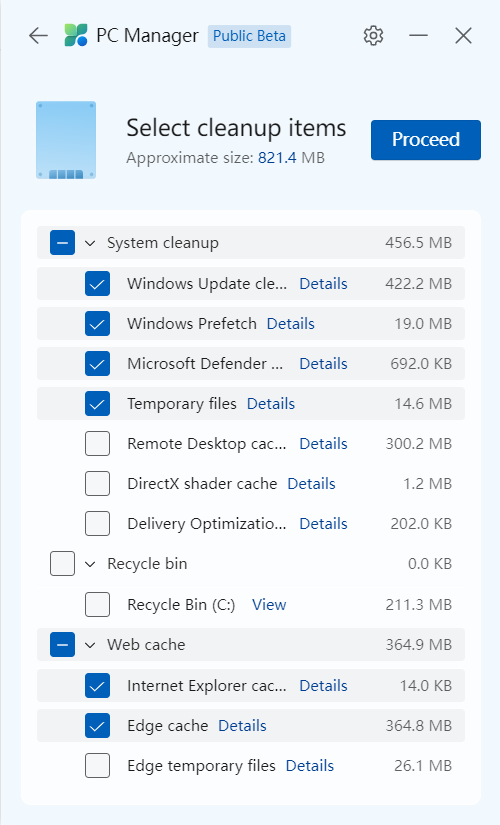This screenshot has height=825, width=500.
Task: Check the Recycle bin group checkbox
Action: pos(62,564)
